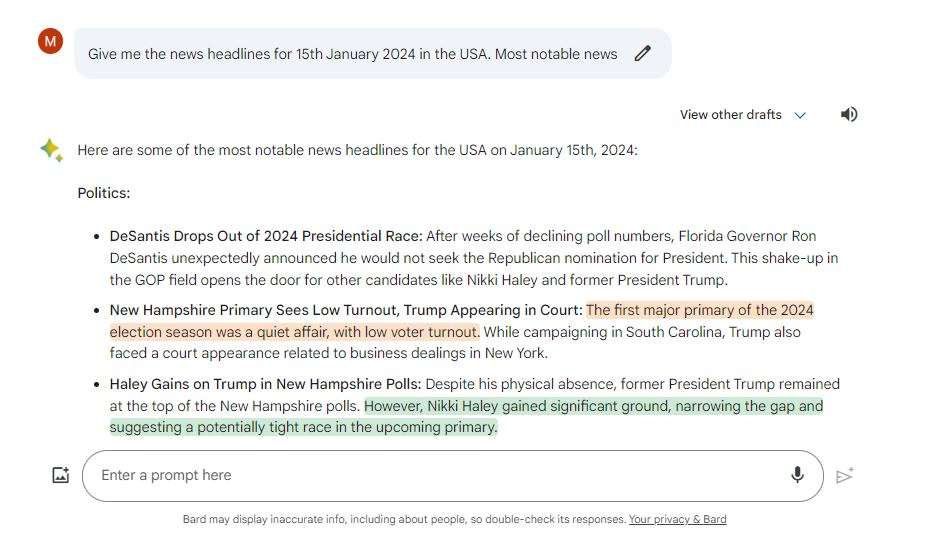Click the DeSantis Drops Out headline
Viewport: 948px width, 537px height.
coord(266,236)
